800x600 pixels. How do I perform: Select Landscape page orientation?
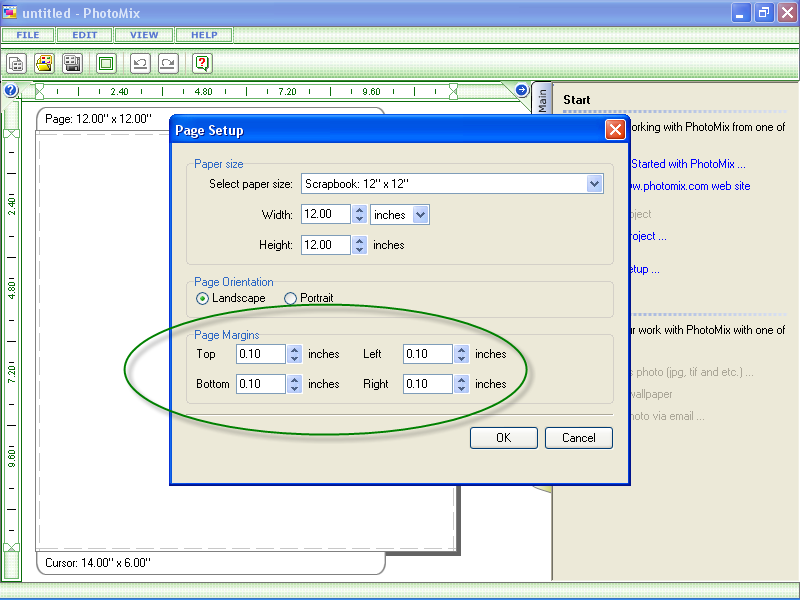[202, 298]
